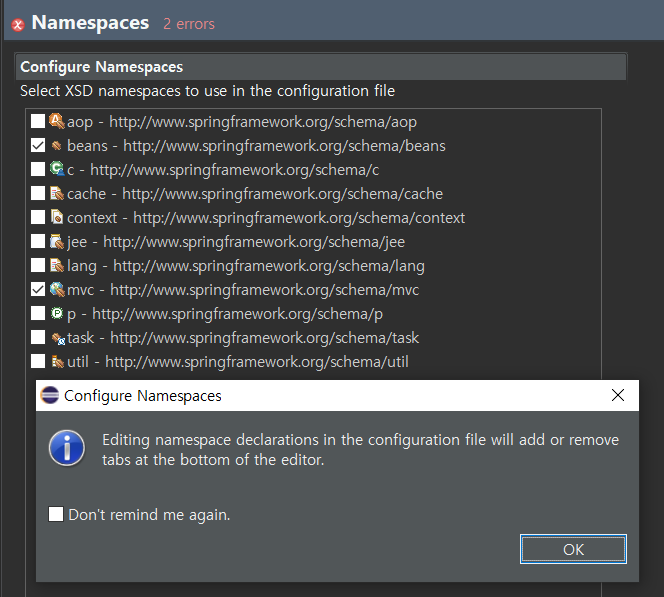Click the aop namespace icon
The height and width of the screenshot is (597, 664).
(x=57, y=121)
